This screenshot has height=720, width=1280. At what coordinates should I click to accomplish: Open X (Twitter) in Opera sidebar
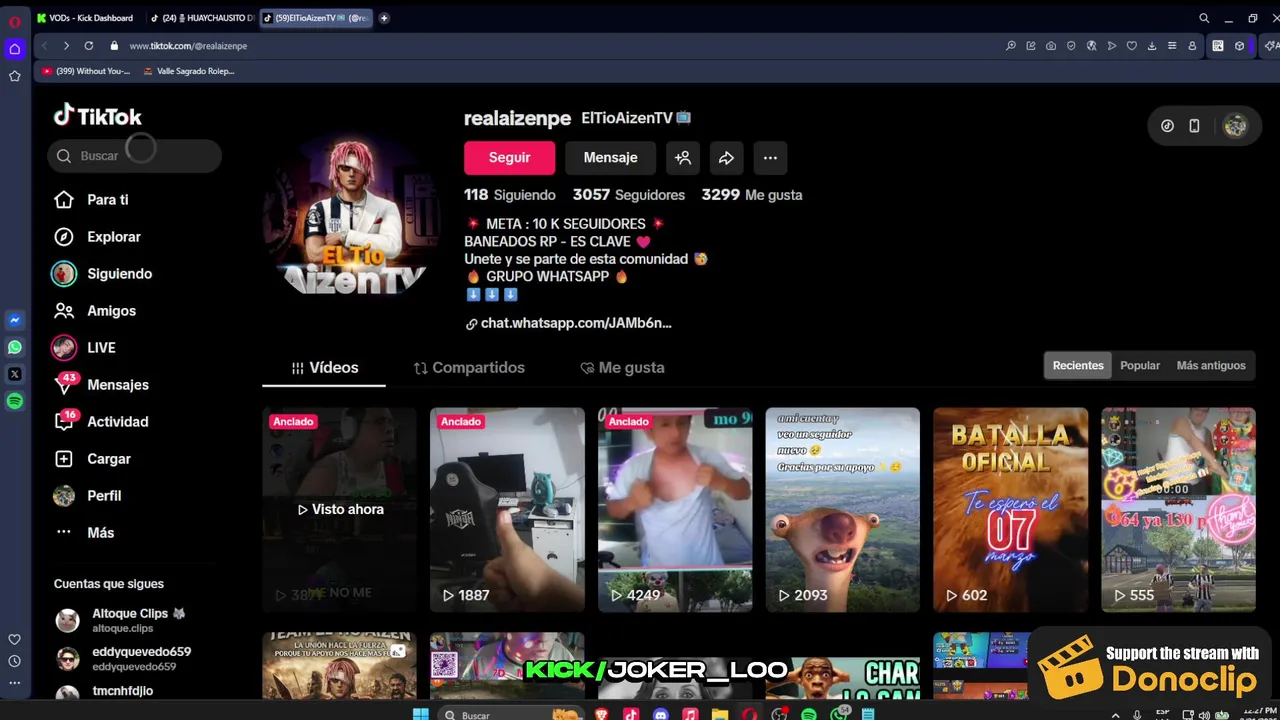click(x=14, y=374)
